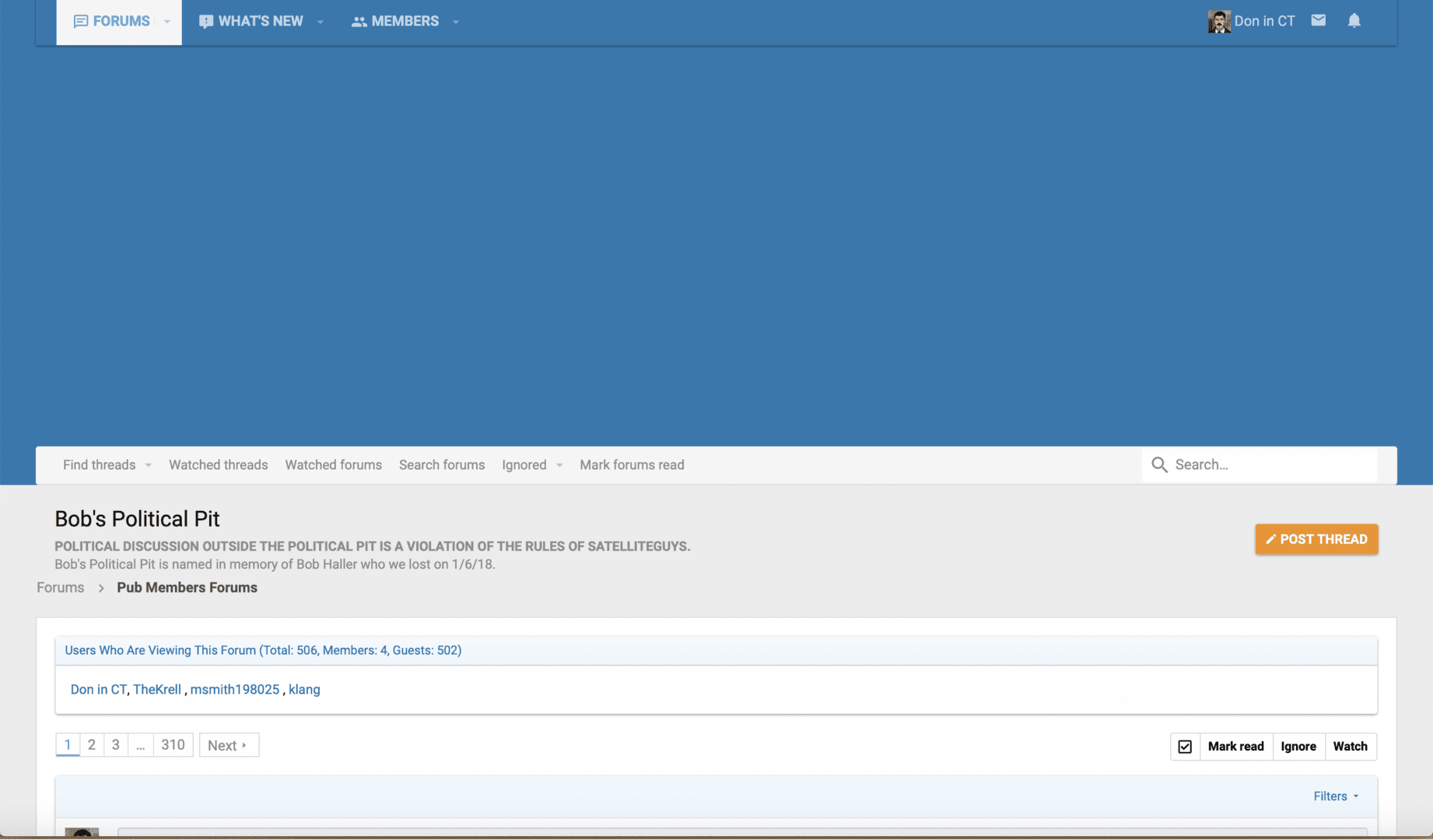The width and height of the screenshot is (1433, 840).
Task: Click the Bob's Political Pit title
Action: click(x=137, y=519)
